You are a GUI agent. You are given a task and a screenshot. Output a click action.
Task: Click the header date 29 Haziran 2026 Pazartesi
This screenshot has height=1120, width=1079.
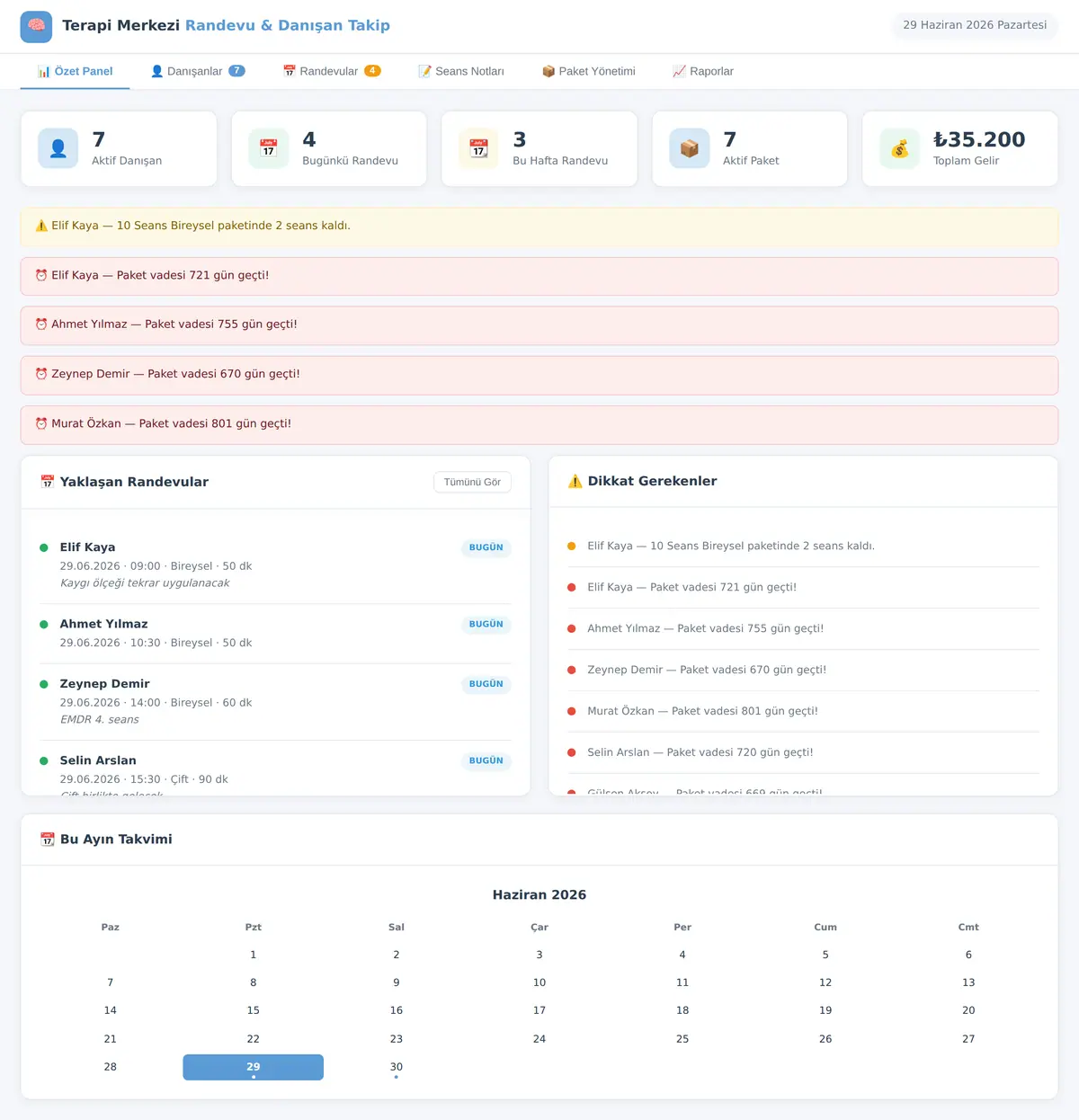click(975, 25)
